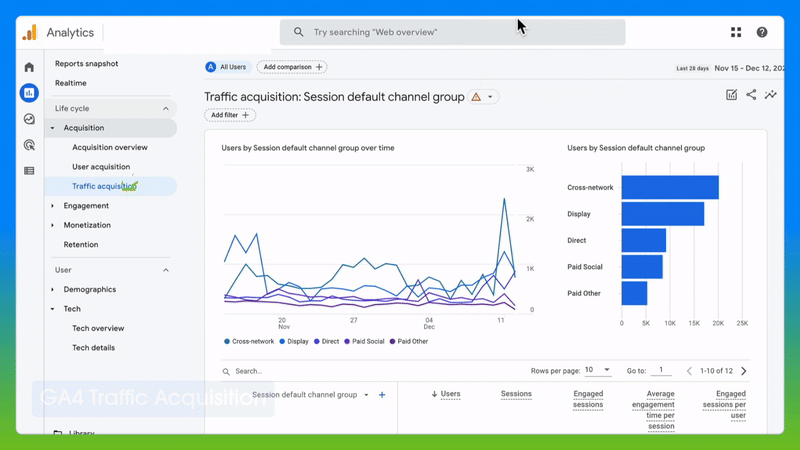Collapse the Acquisition tree arrow
Image resolution: width=800 pixels, height=450 pixels.
(53, 128)
